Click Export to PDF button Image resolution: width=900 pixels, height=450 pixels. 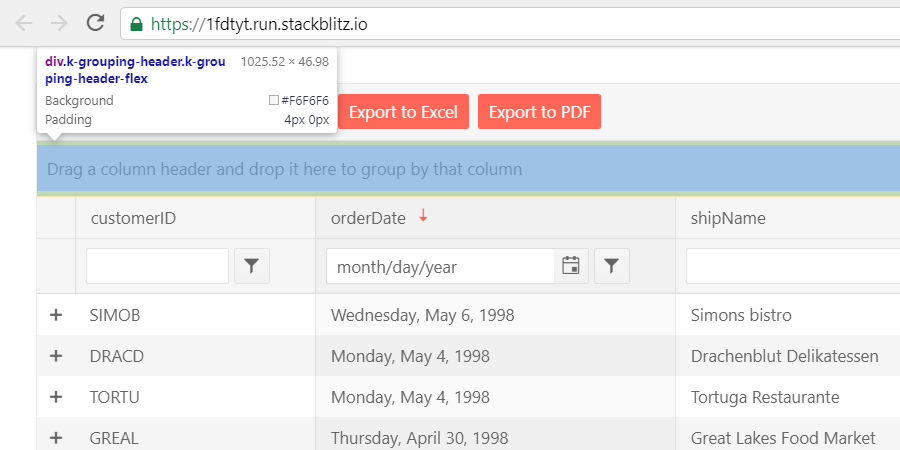point(540,111)
